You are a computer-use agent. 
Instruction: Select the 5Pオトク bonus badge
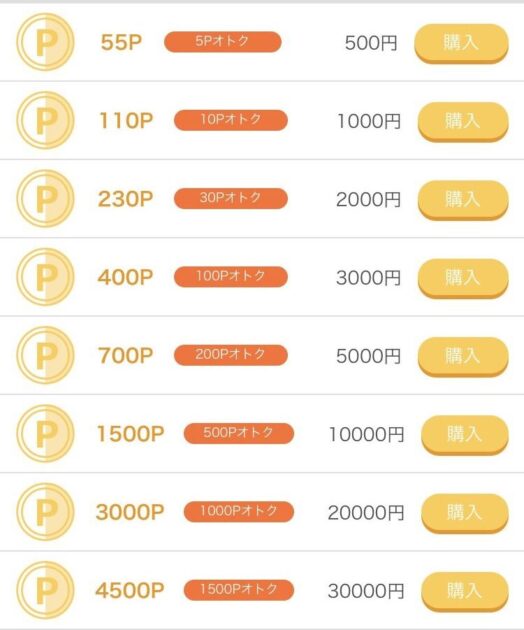(223, 42)
